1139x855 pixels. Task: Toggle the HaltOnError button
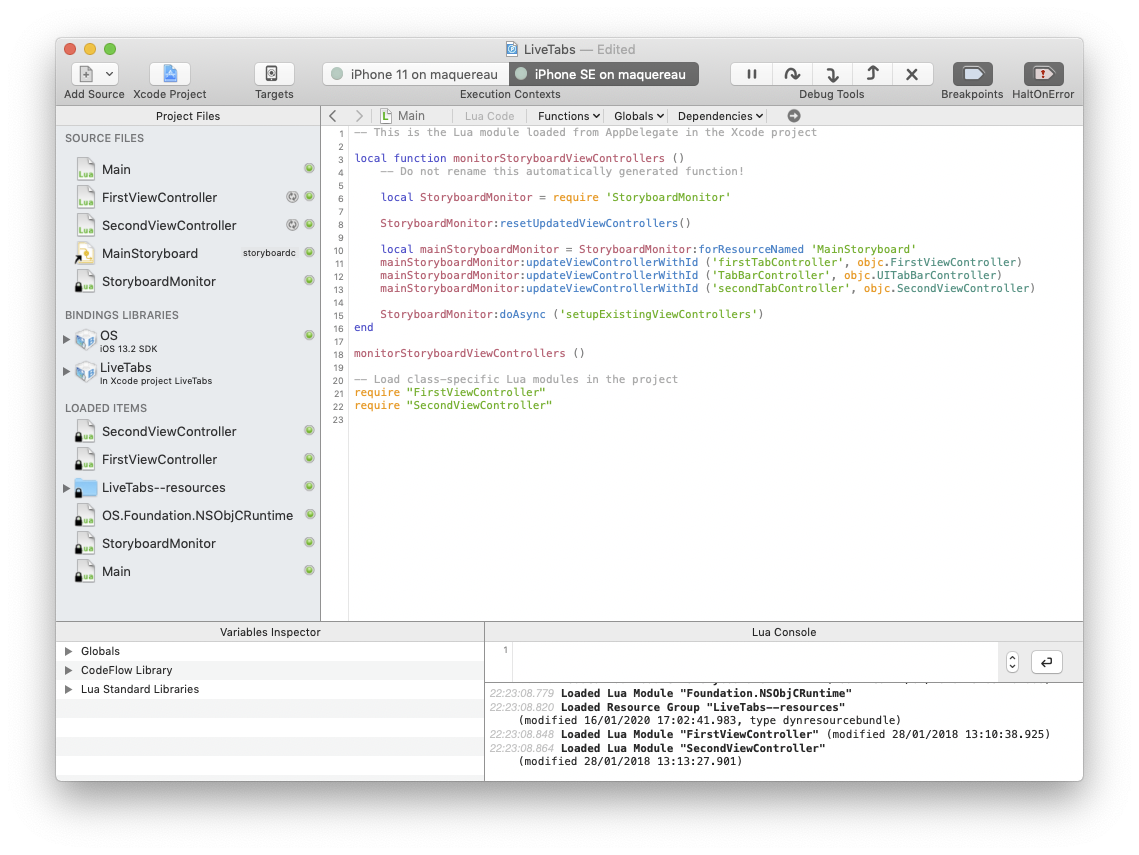1043,74
